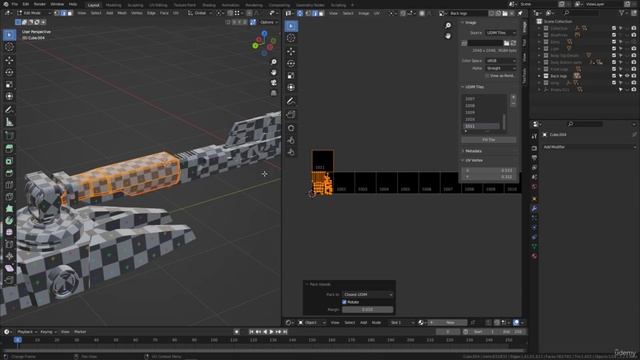Viewport: 640px width, 360px height.
Task: Select the Measure tool in the 3D viewport toolbar
Action: tap(9, 122)
